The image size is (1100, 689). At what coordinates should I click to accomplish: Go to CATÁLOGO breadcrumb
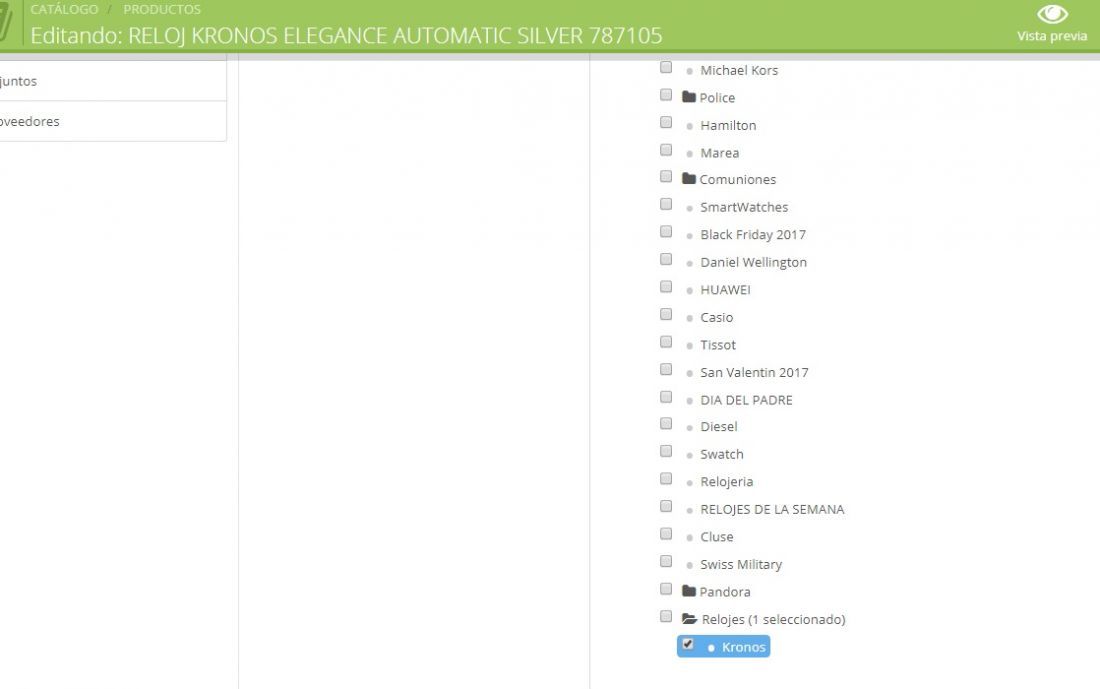(x=64, y=9)
